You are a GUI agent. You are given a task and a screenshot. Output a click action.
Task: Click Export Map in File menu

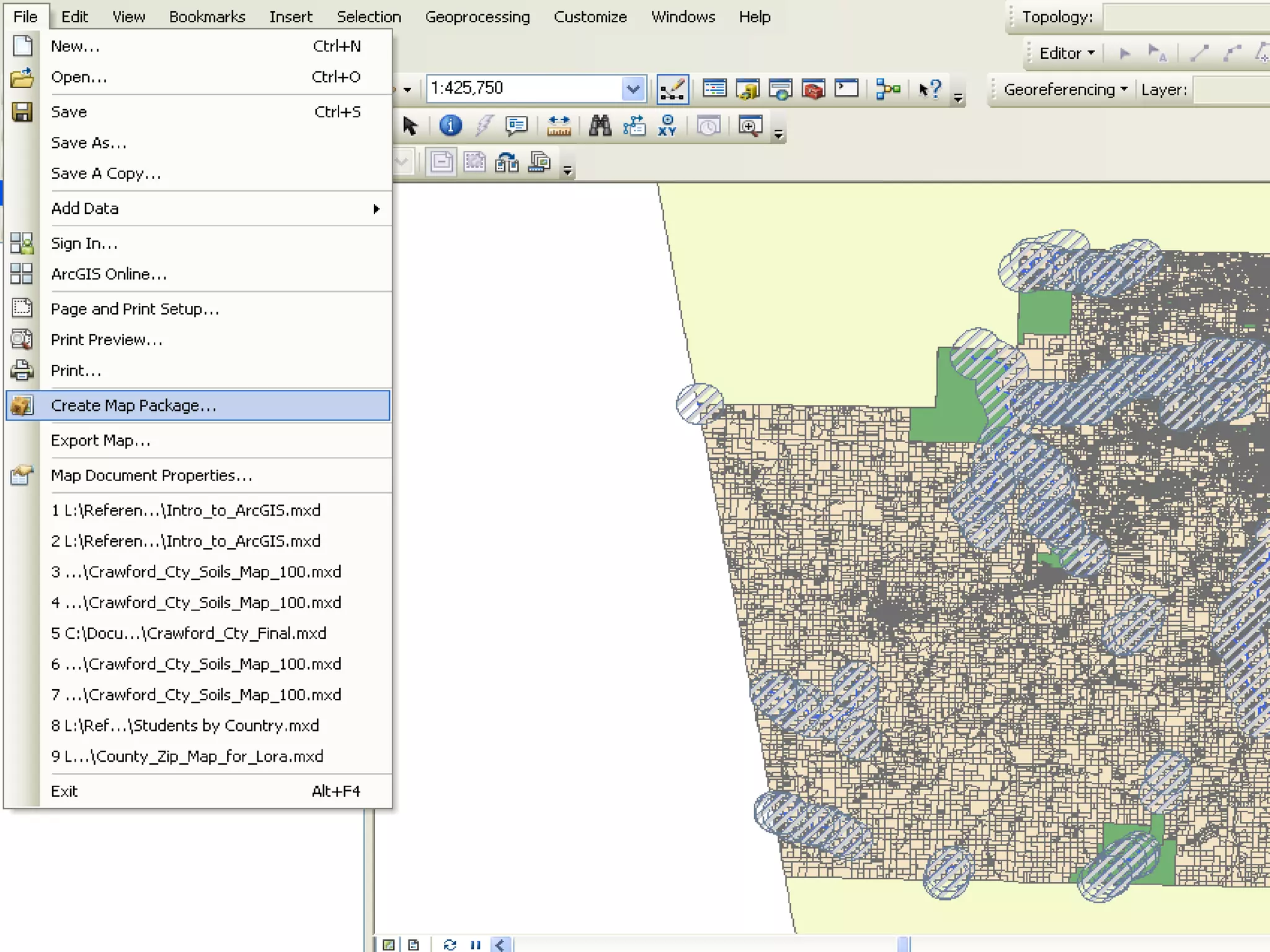(x=100, y=441)
